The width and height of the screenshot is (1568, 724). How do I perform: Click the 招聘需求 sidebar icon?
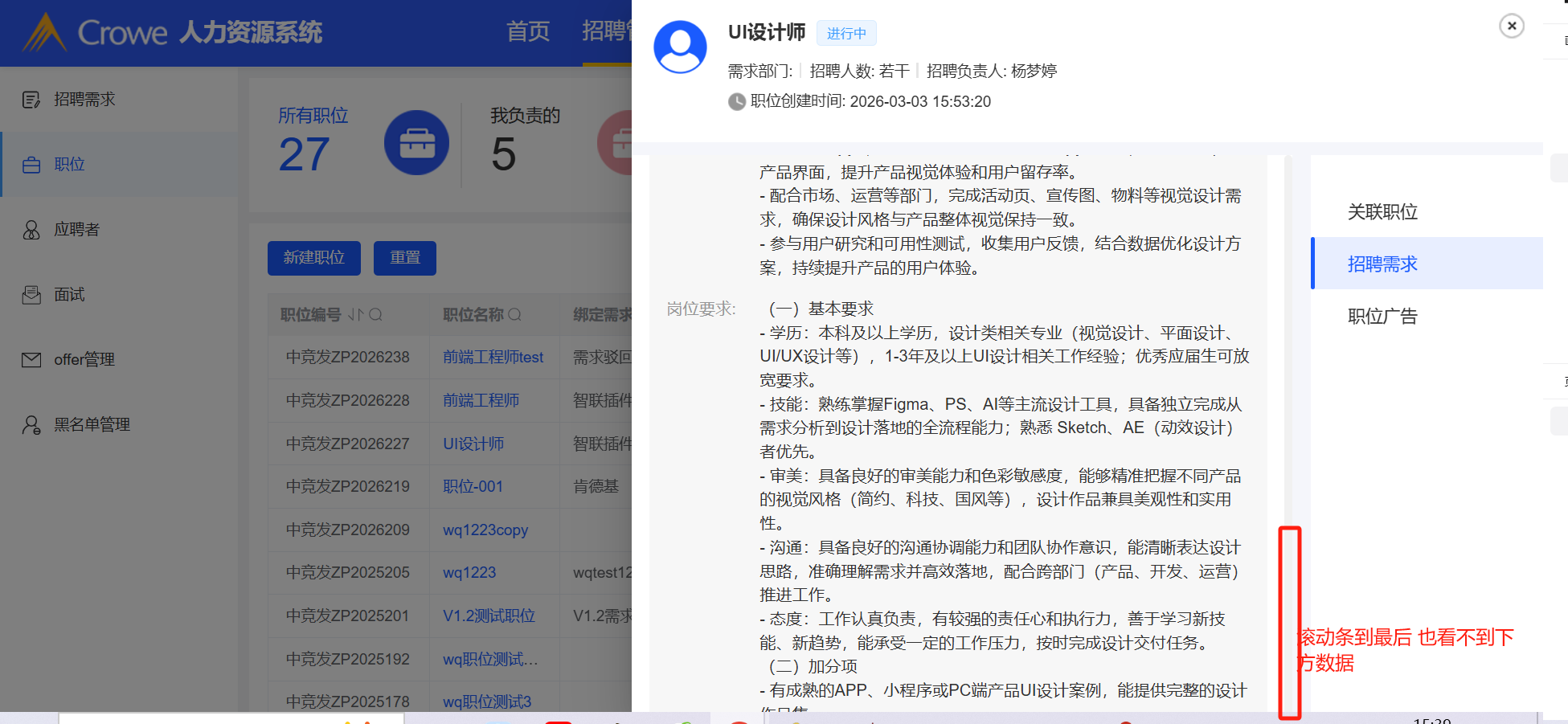31,100
